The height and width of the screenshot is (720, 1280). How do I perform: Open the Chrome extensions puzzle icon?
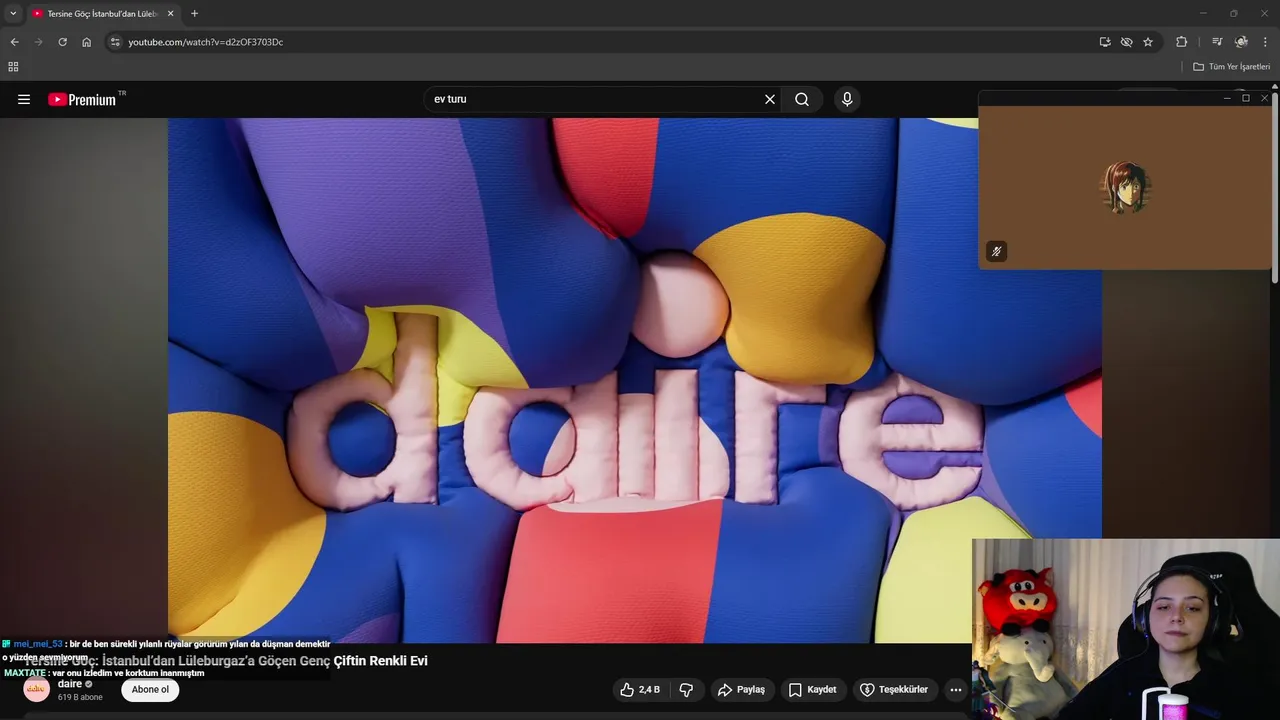1181,42
